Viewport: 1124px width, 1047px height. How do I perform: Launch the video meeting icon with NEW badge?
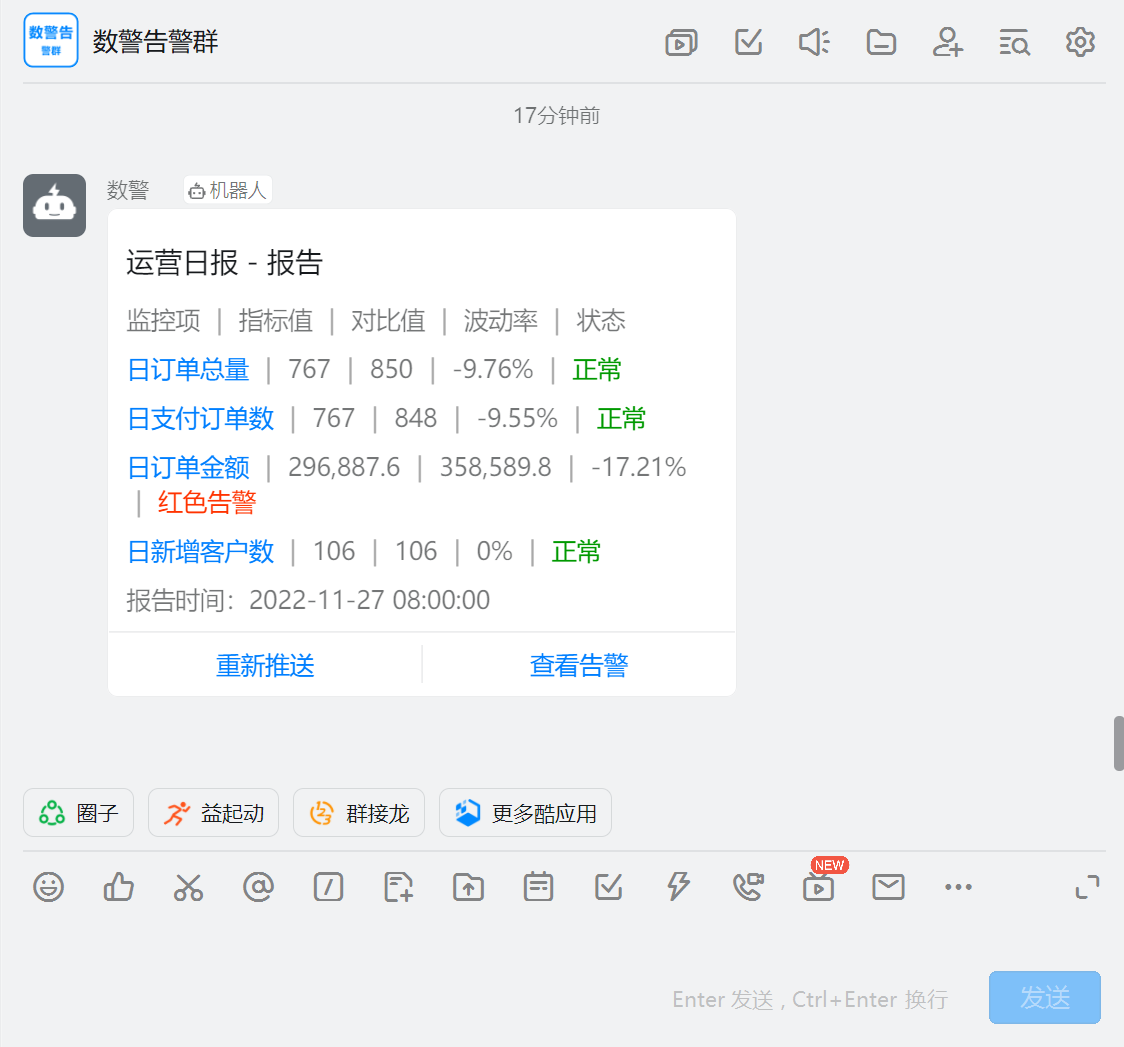pyautogui.click(x=818, y=887)
